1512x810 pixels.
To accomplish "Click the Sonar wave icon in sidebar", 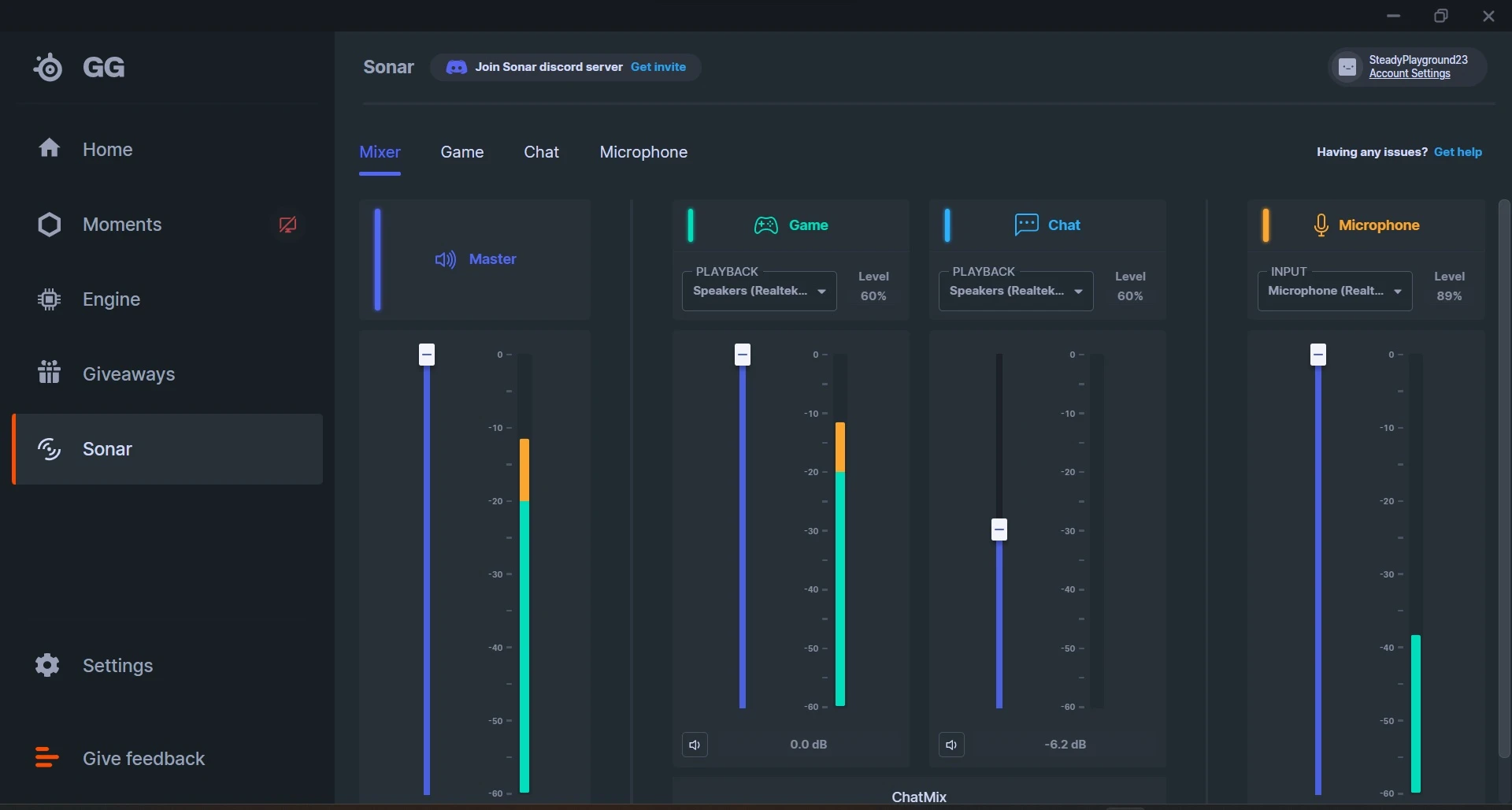I will point(50,449).
